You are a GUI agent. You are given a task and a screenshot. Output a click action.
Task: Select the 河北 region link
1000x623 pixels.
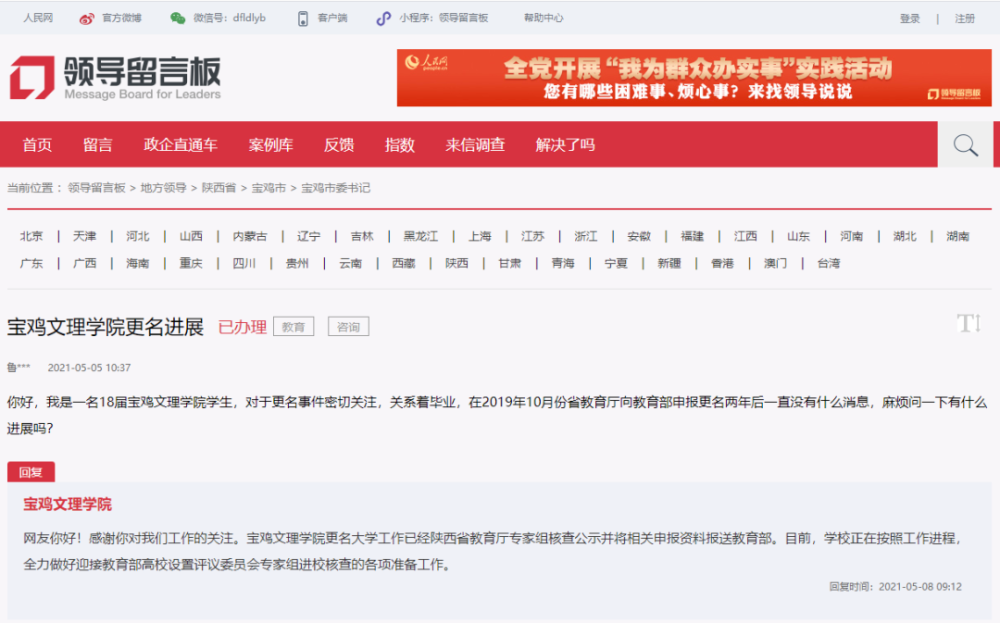(x=138, y=237)
